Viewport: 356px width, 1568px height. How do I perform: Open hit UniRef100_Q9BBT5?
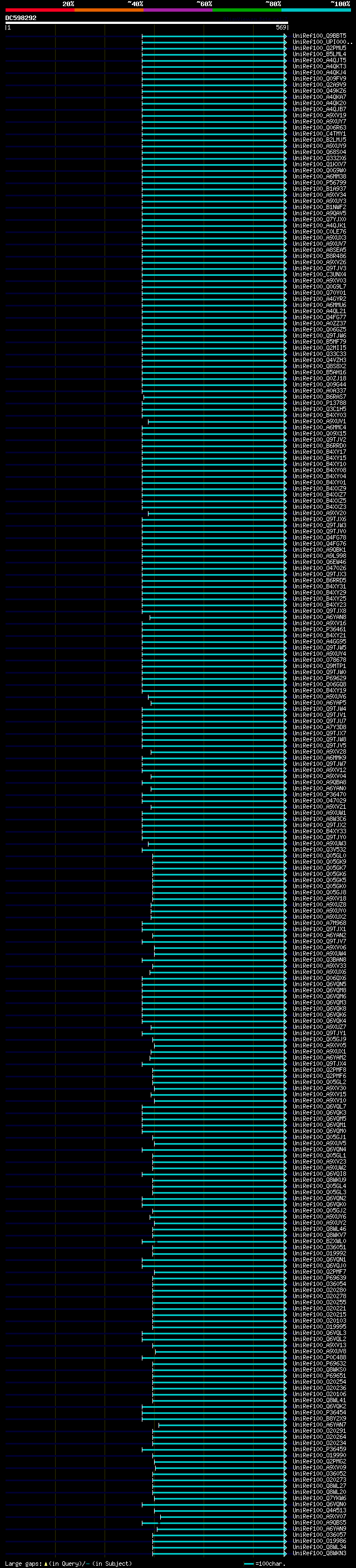(x=319, y=36)
